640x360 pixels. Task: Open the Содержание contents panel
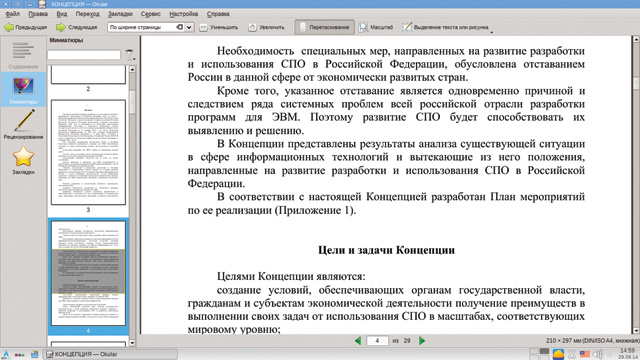coord(23,55)
